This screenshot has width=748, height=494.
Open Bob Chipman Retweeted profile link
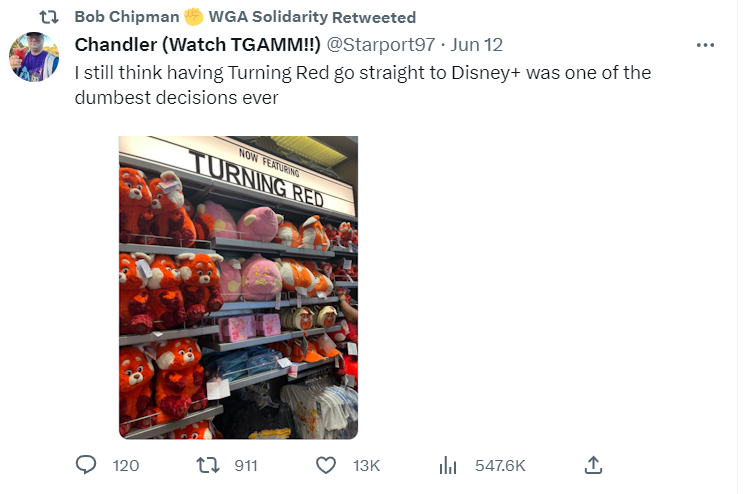click(128, 18)
